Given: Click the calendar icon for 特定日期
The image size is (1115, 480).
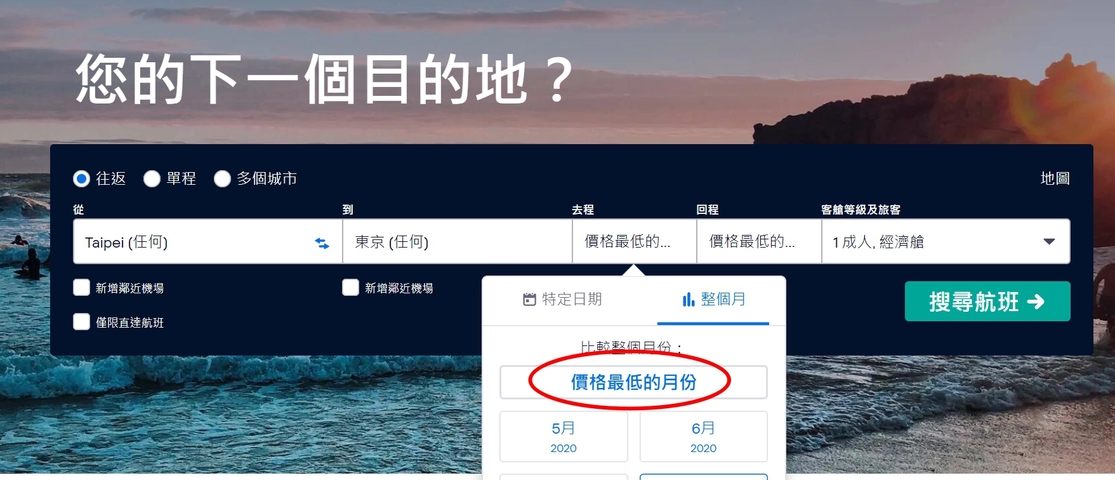Looking at the screenshot, I should coord(529,299).
